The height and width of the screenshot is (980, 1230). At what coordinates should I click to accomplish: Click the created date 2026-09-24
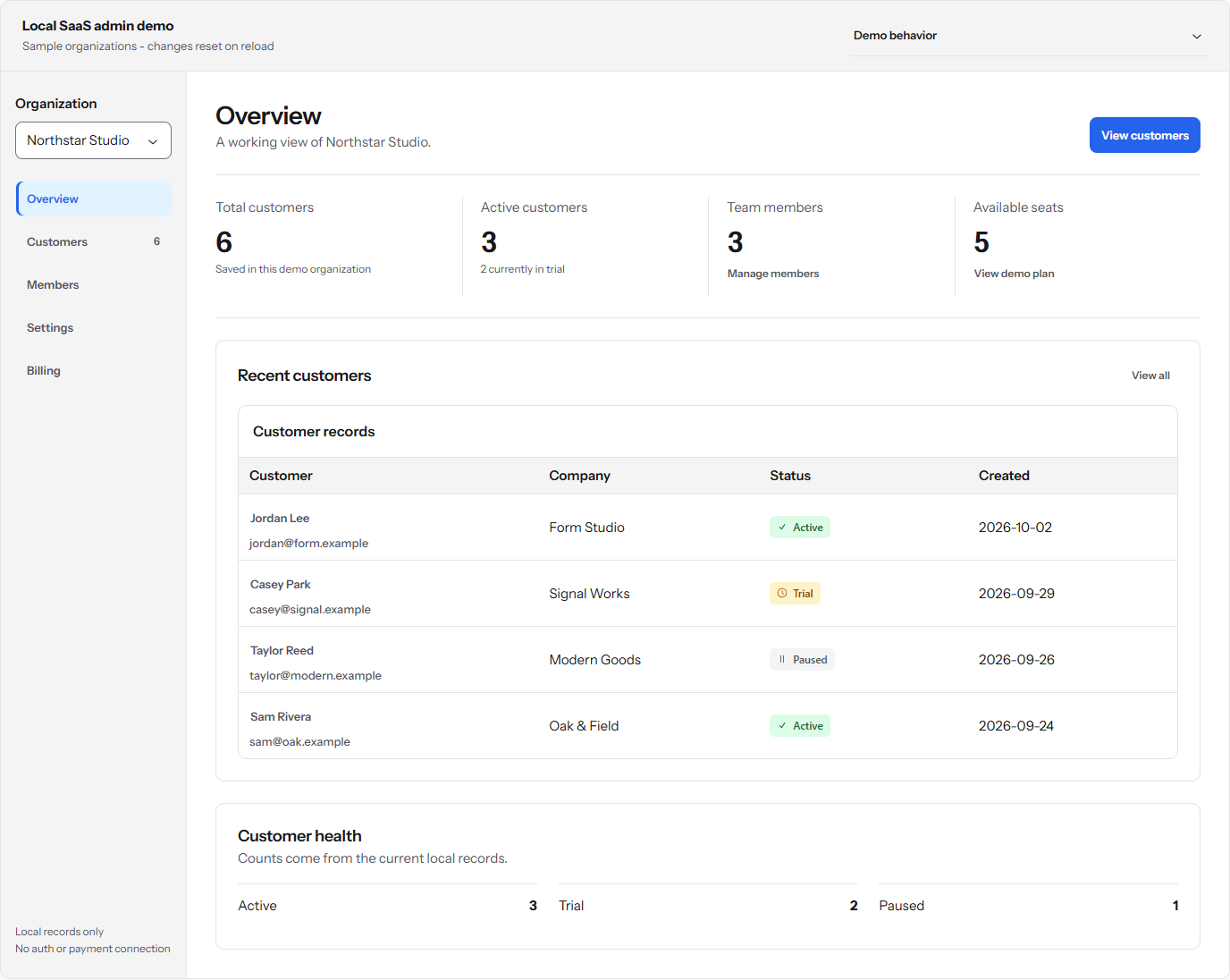pyautogui.click(x=1016, y=726)
